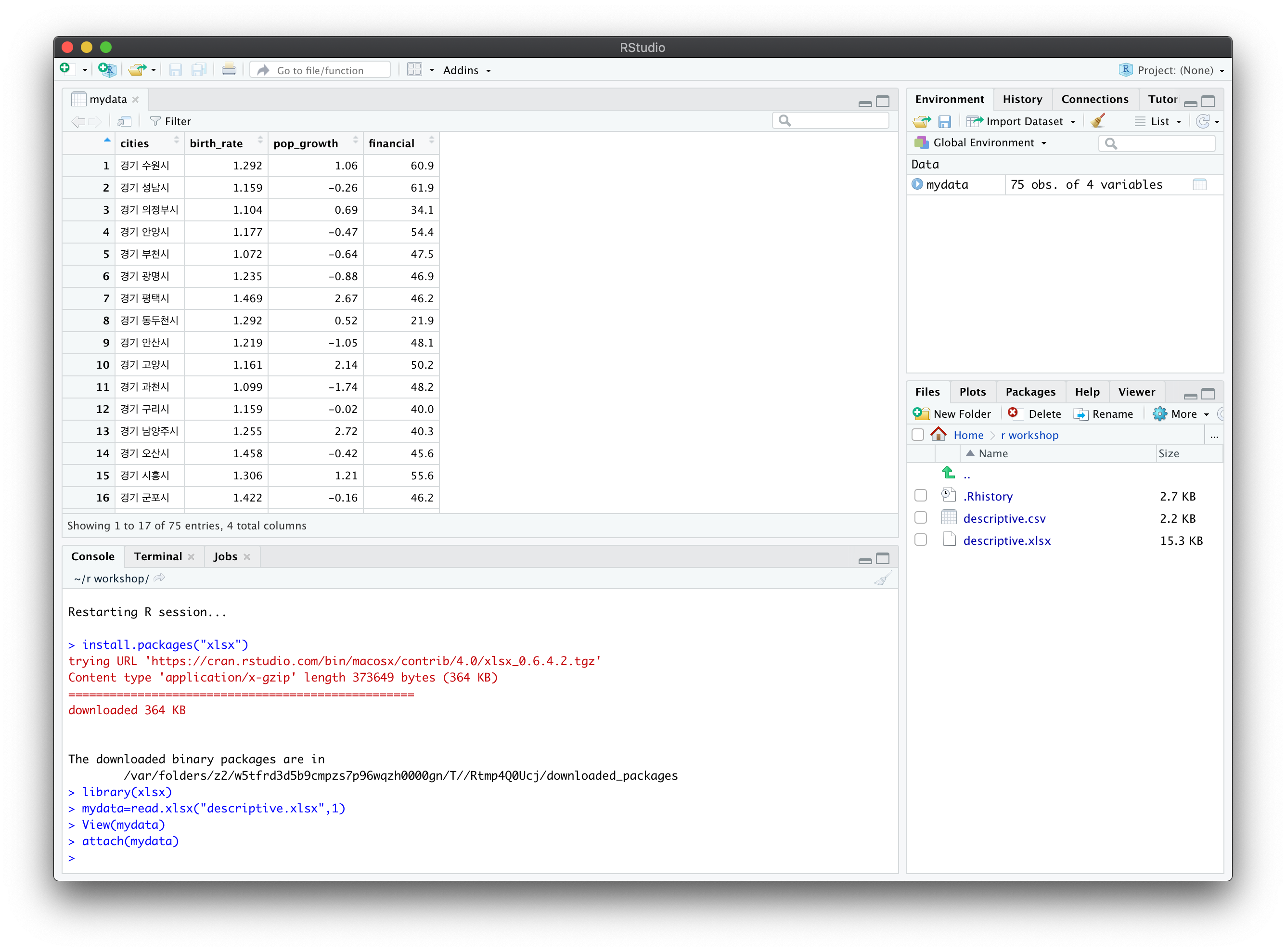Open the Addins dropdown
1286x952 pixels.
point(467,70)
